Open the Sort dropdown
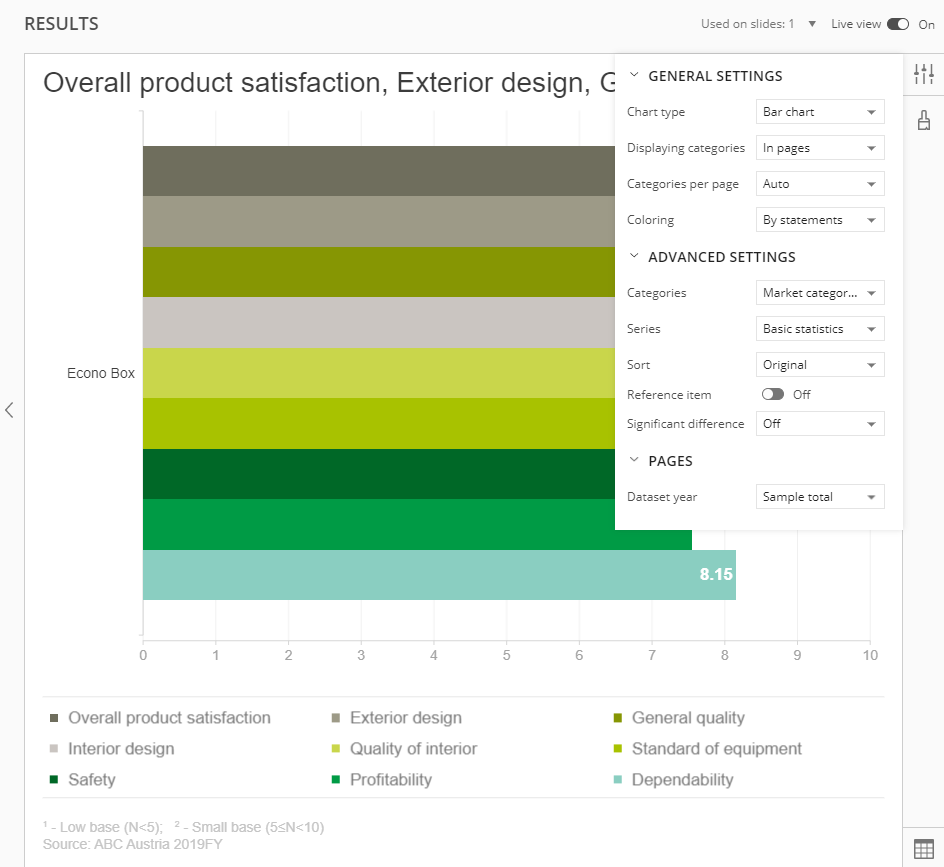 point(820,365)
